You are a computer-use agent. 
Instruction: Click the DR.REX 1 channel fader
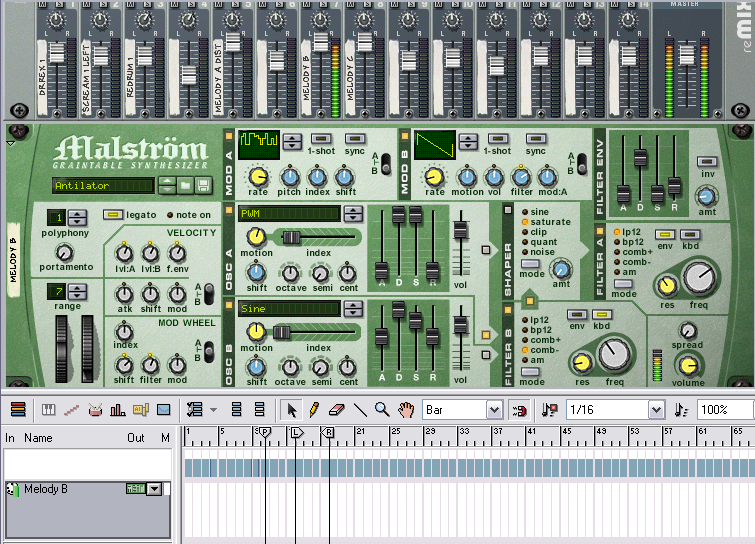click(57, 53)
